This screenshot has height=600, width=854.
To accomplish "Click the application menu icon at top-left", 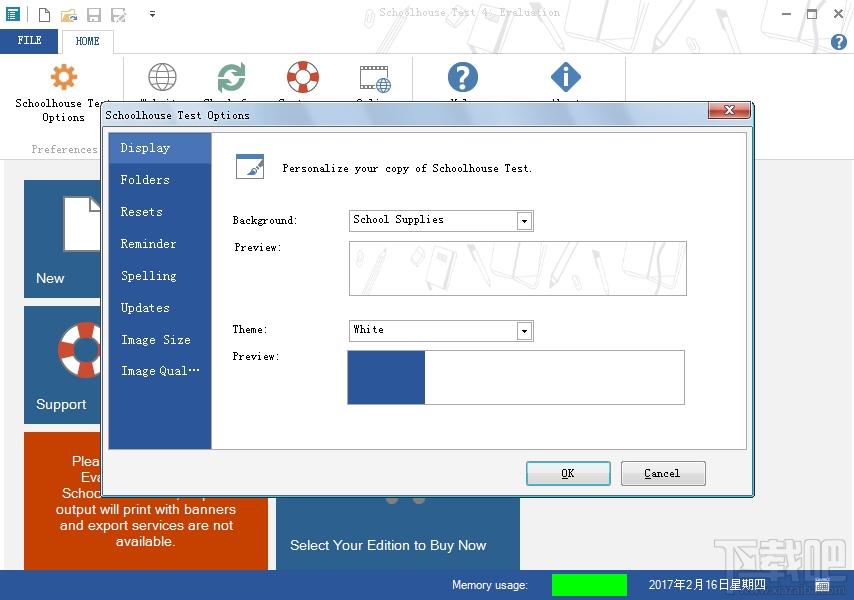I will pos(13,14).
